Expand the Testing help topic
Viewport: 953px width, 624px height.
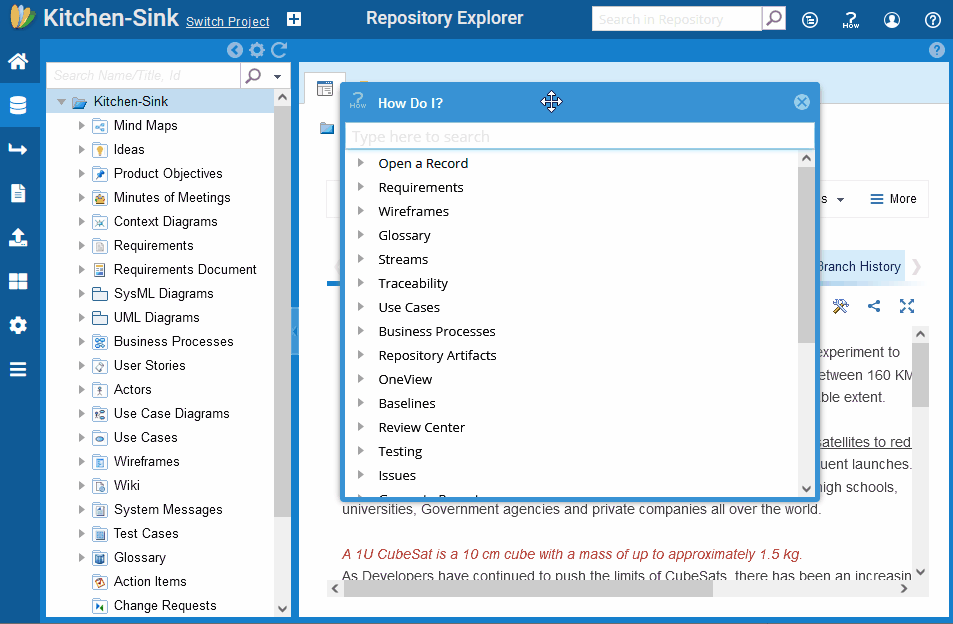361,451
